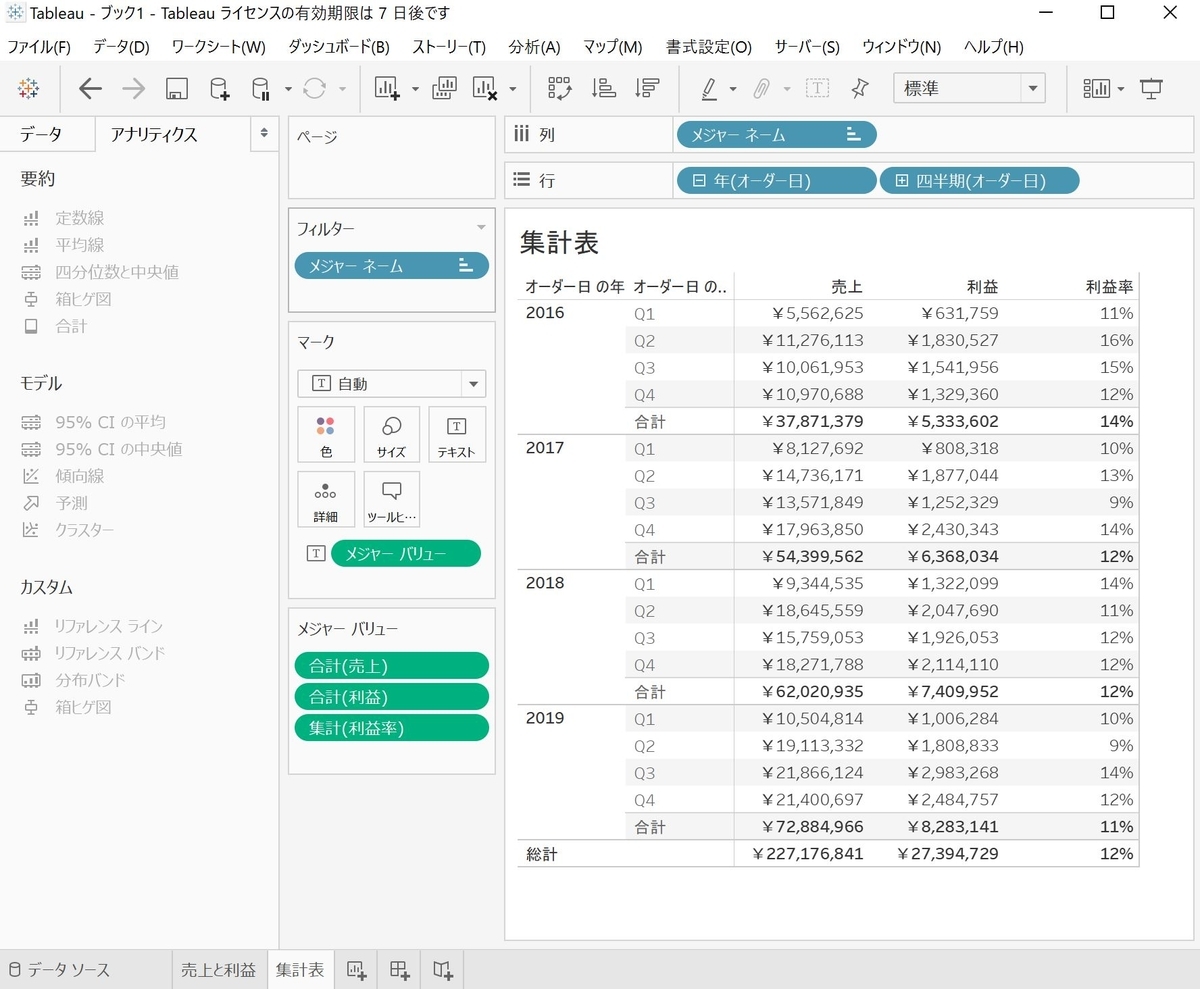This screenshot has height=989, width=1200.
Task: Open the 分析(A) menu
Action: coord(534,47)
